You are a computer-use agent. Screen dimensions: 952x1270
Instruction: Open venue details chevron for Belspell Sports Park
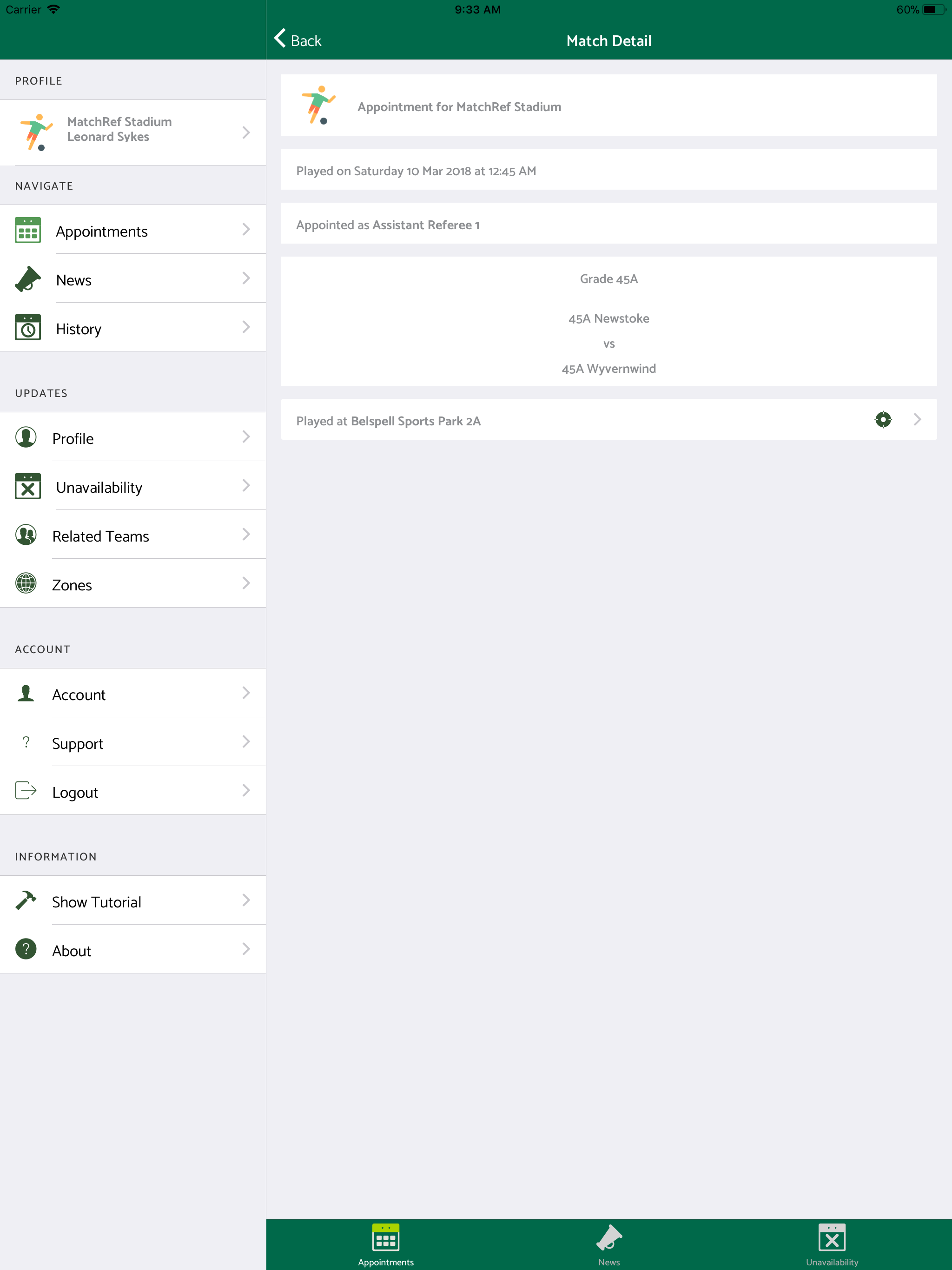tap(918, 420)
